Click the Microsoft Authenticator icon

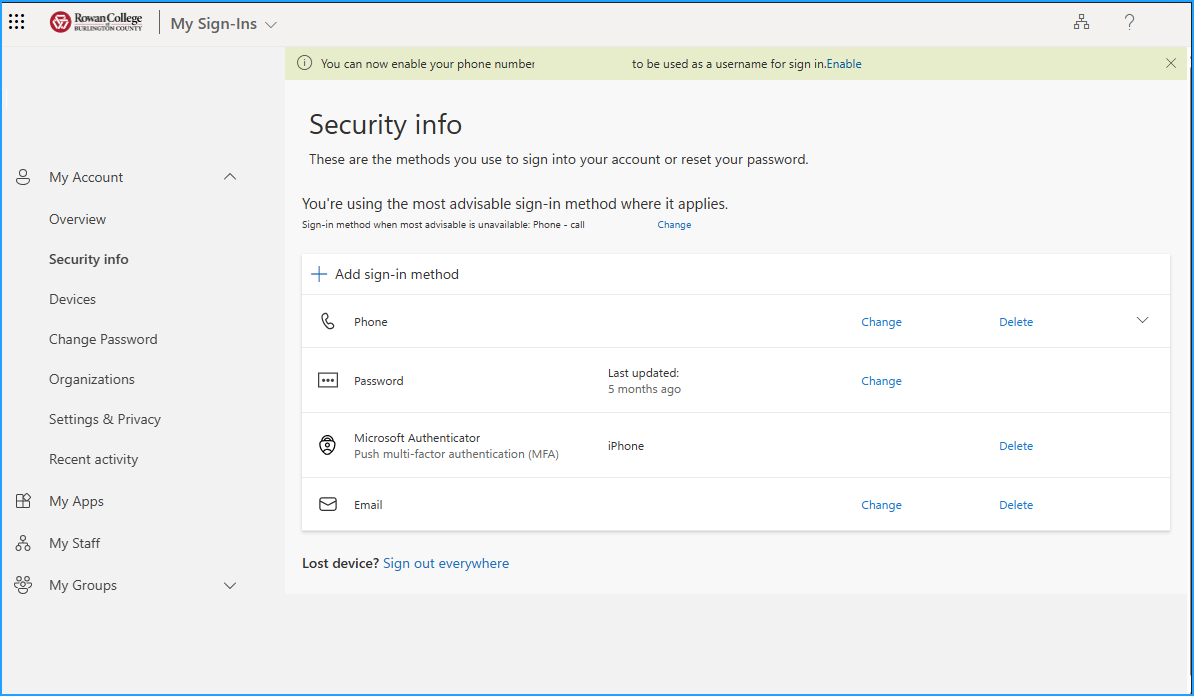pyautogui.click(x=327, y=444)
